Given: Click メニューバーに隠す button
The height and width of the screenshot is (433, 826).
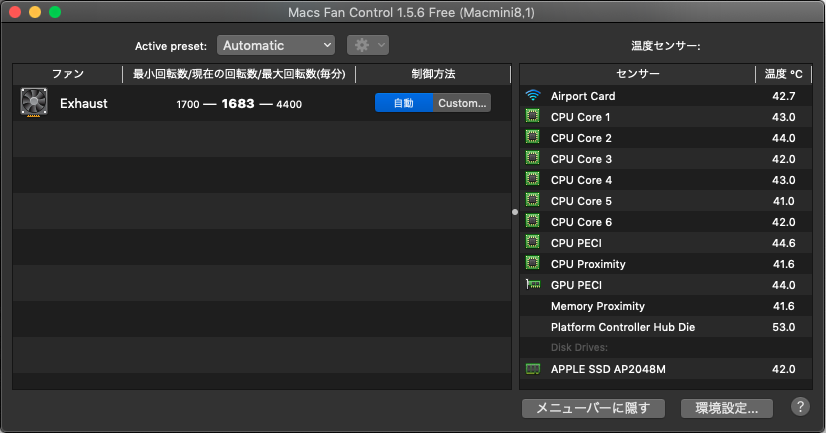Looking at the screenshot, I should 593,408.
